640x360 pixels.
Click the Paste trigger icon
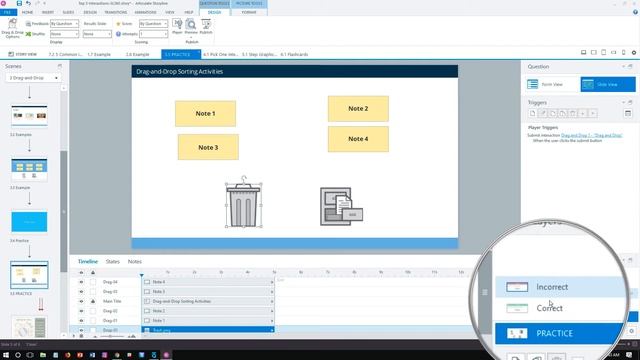tap(562, 113)
